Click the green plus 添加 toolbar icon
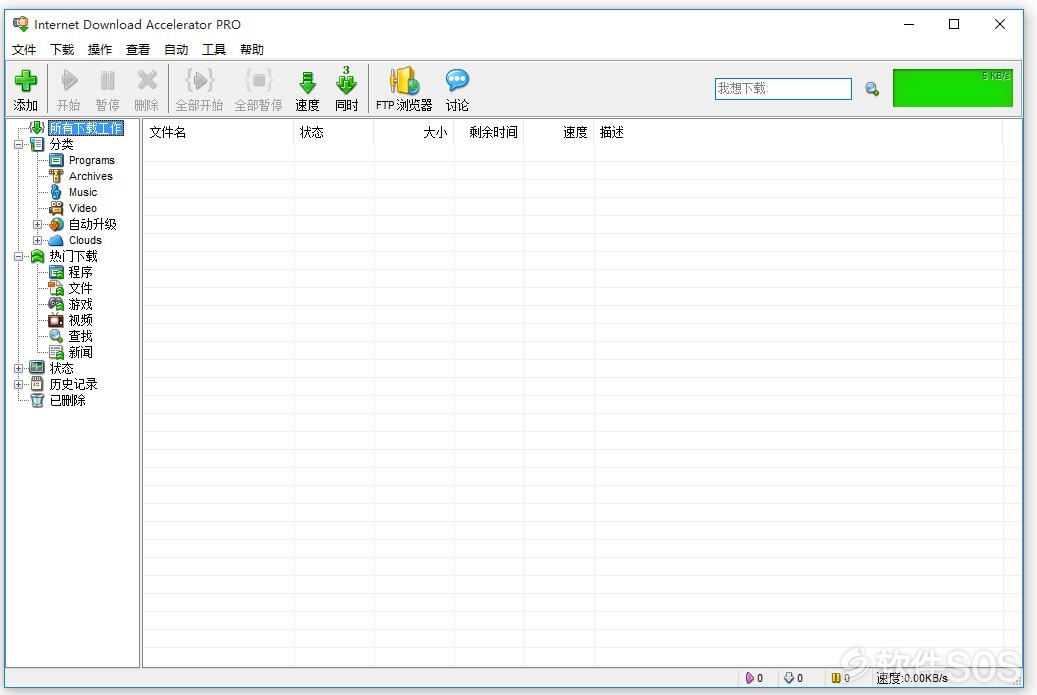The height and width of the screenshot is (695, 1037). 26,81
